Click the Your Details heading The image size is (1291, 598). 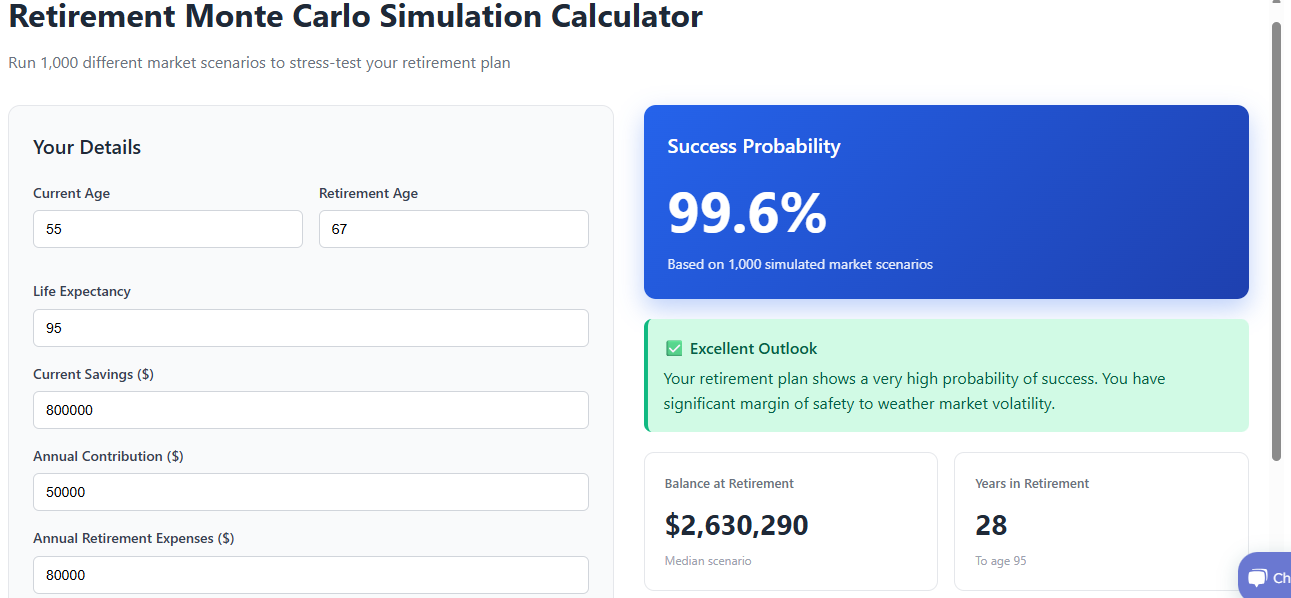tap(87, 148)
